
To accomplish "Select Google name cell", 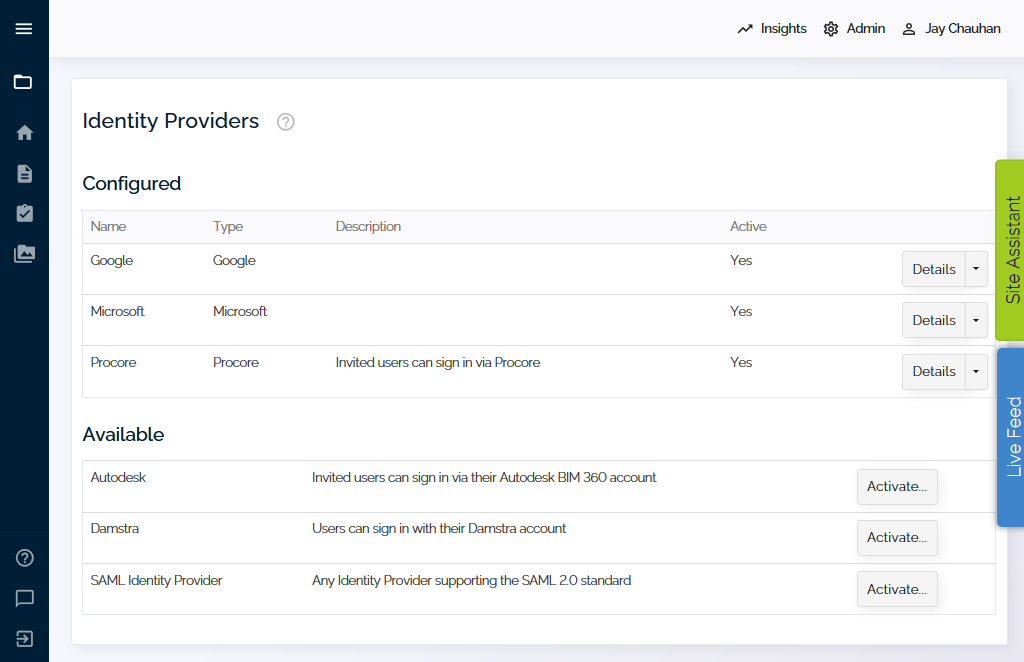I will [112, 260].
